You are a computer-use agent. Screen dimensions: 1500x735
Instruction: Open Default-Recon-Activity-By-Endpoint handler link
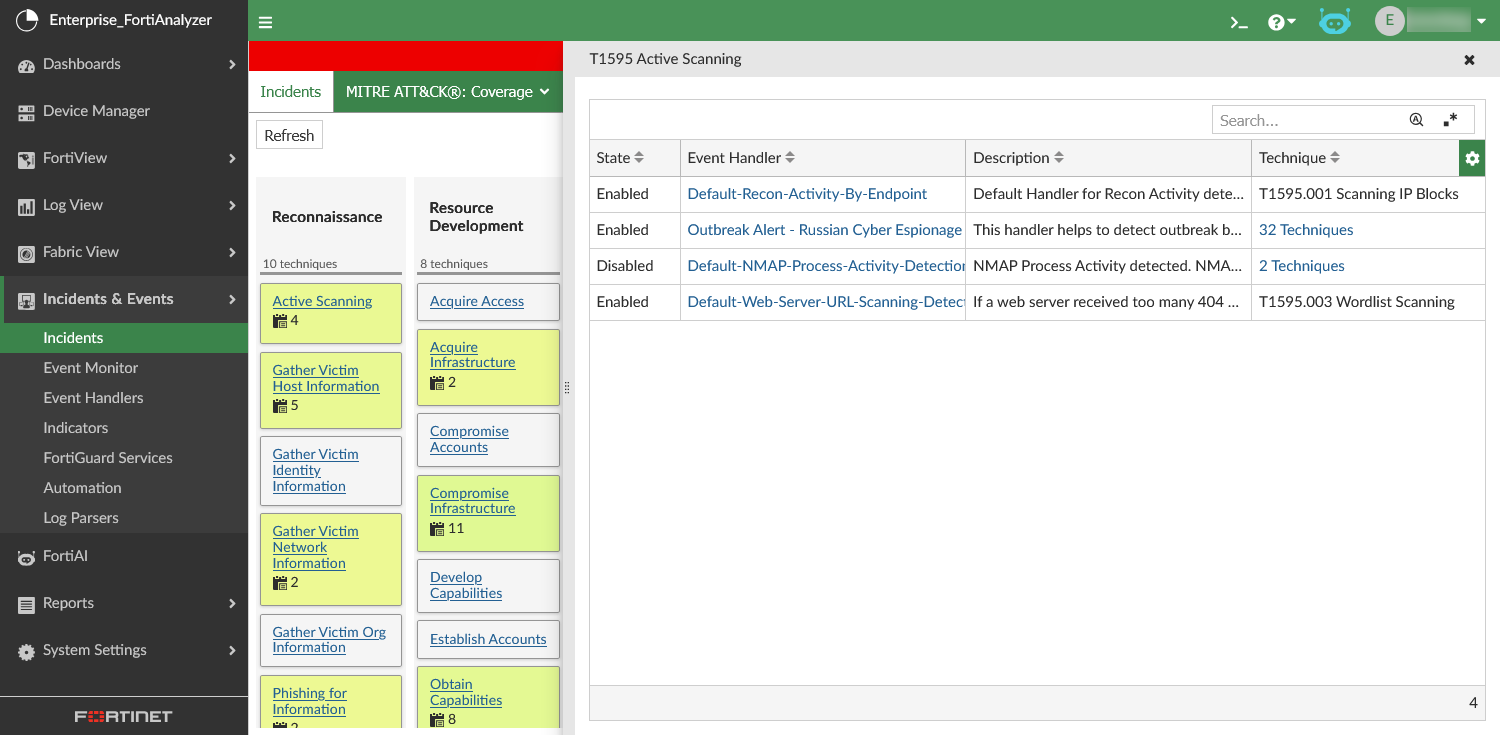click(807, 194)
